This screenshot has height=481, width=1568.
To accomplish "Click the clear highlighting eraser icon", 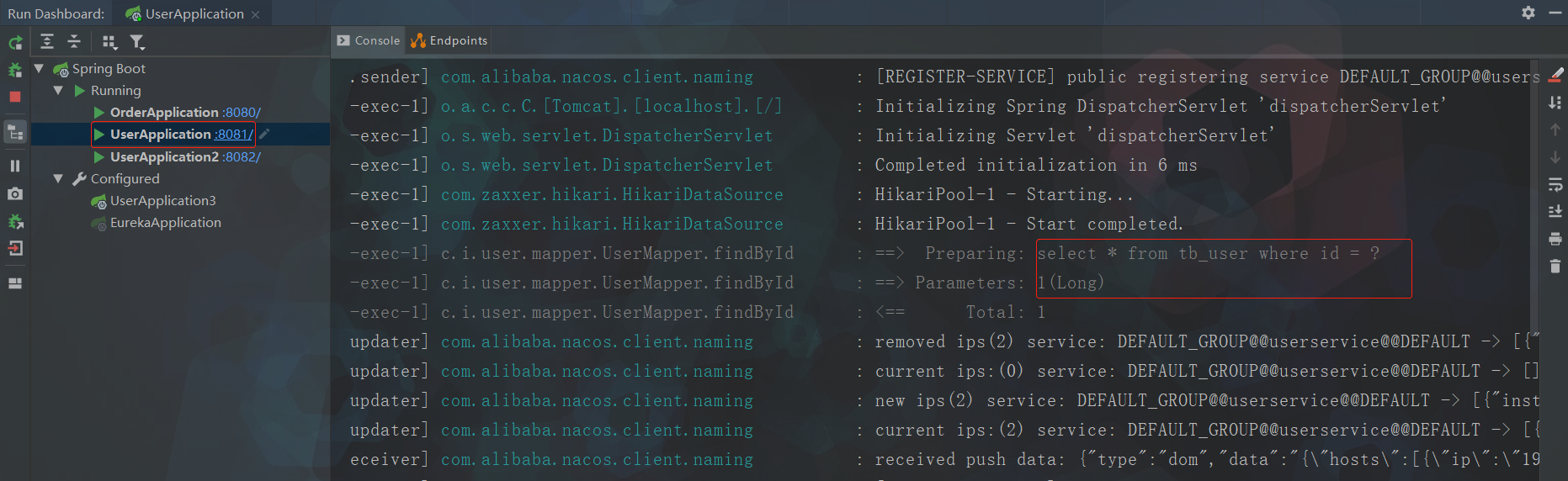I will 1555,75.
